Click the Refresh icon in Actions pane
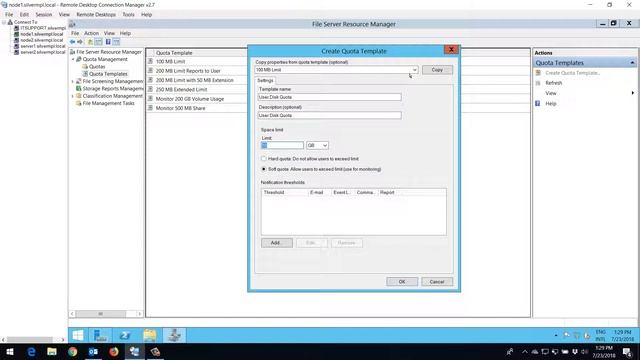This screenshot has height=360, width=640. point(538,83)
